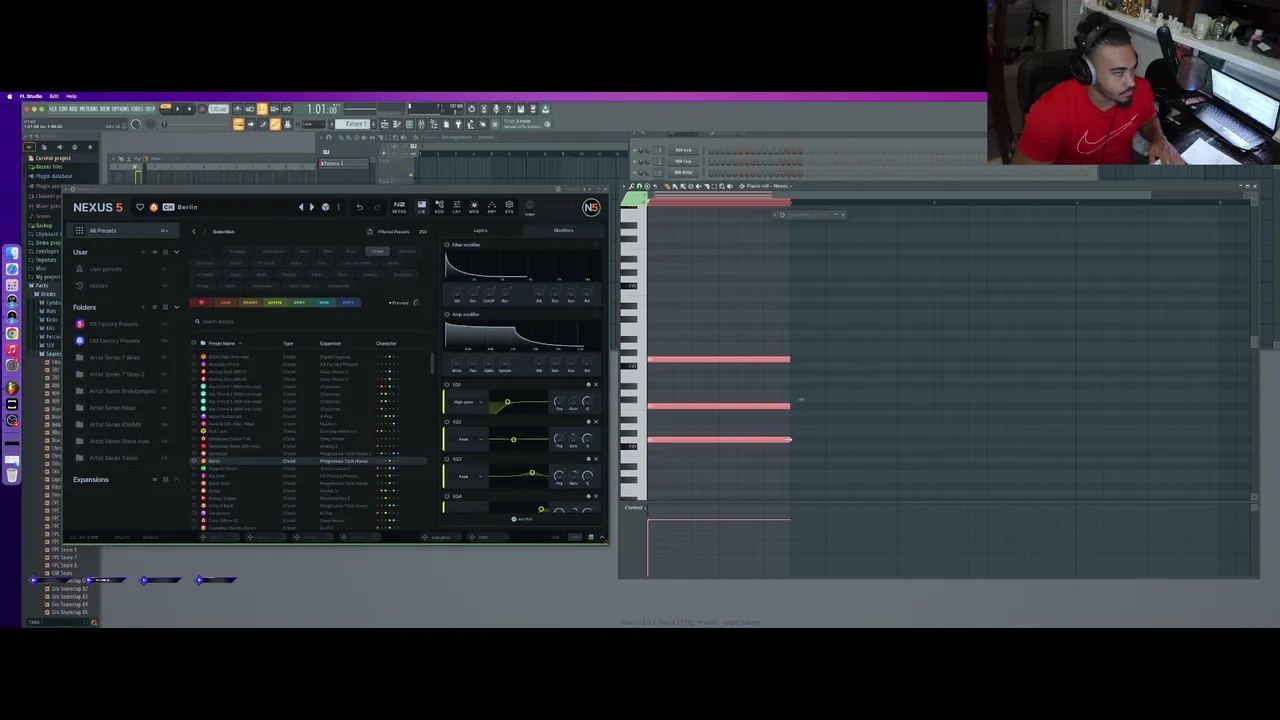
Task: Open Artist Series KSHMR folder
Action: (115, 425)
